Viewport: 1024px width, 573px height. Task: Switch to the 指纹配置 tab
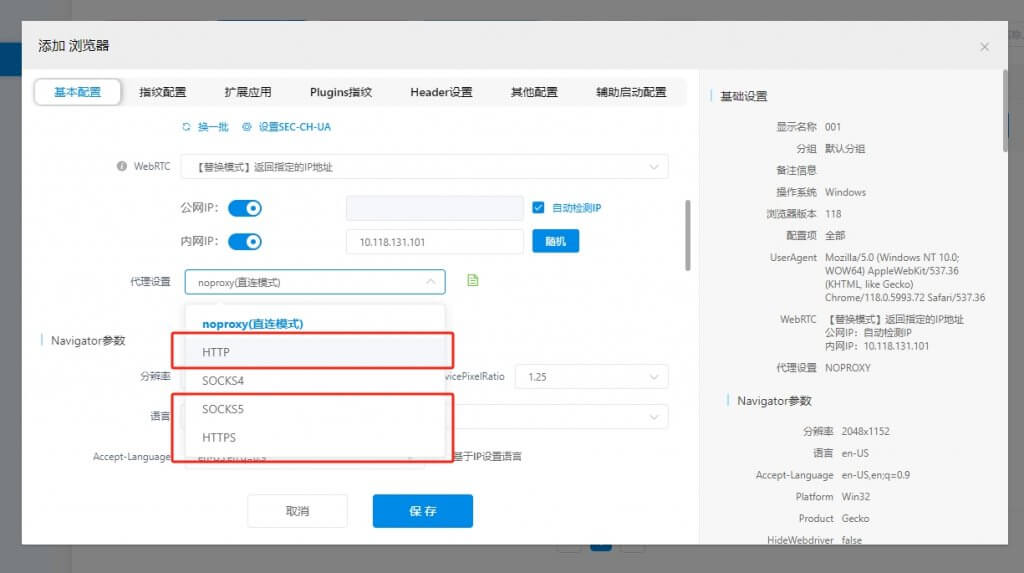[x=163, y=92]
